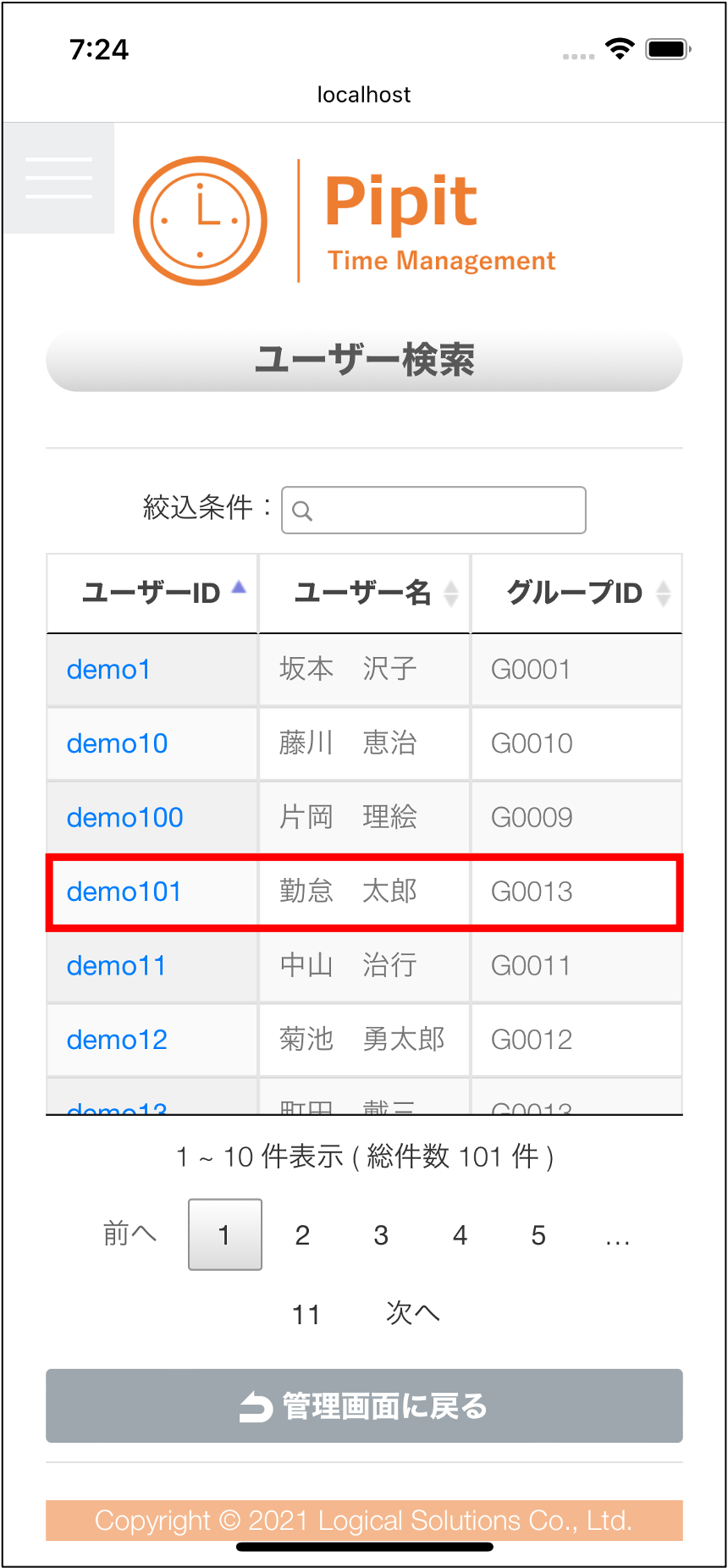Click the search magnifier icon
Screen dimensions: 728x1568
click(302, 511)
